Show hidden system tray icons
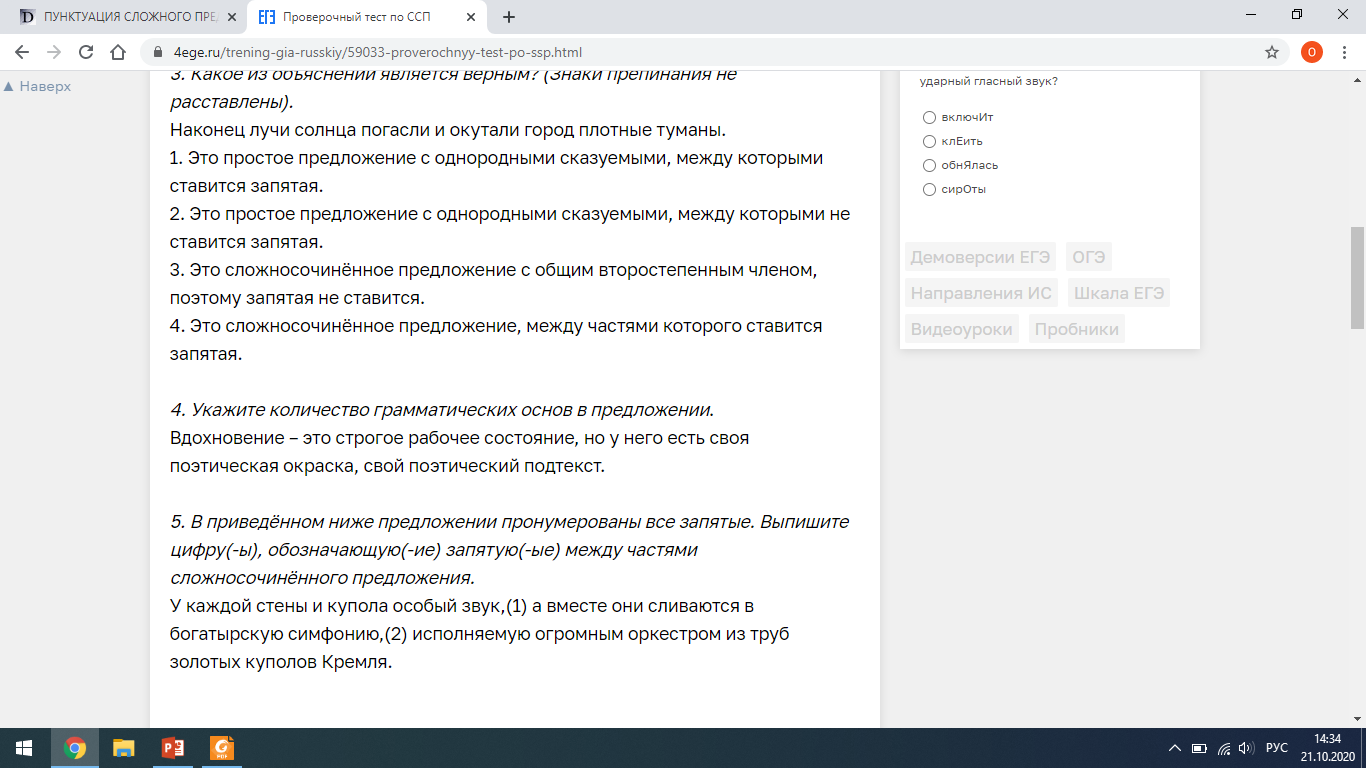1366x768 pixels. tap(1175, 748)
